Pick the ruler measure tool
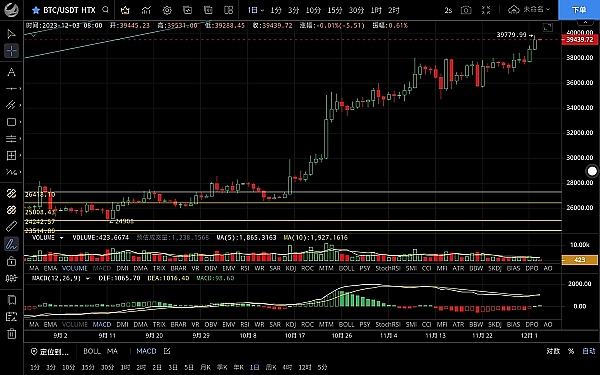This screenshot has width=600, height=375. pyautogui.click(x=11, y=227)
